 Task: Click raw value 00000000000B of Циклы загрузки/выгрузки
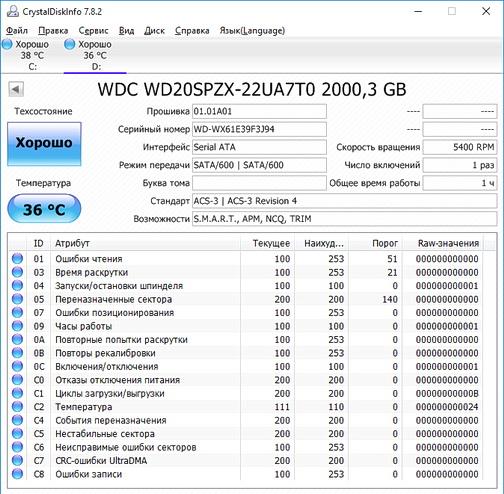point(447,393)
